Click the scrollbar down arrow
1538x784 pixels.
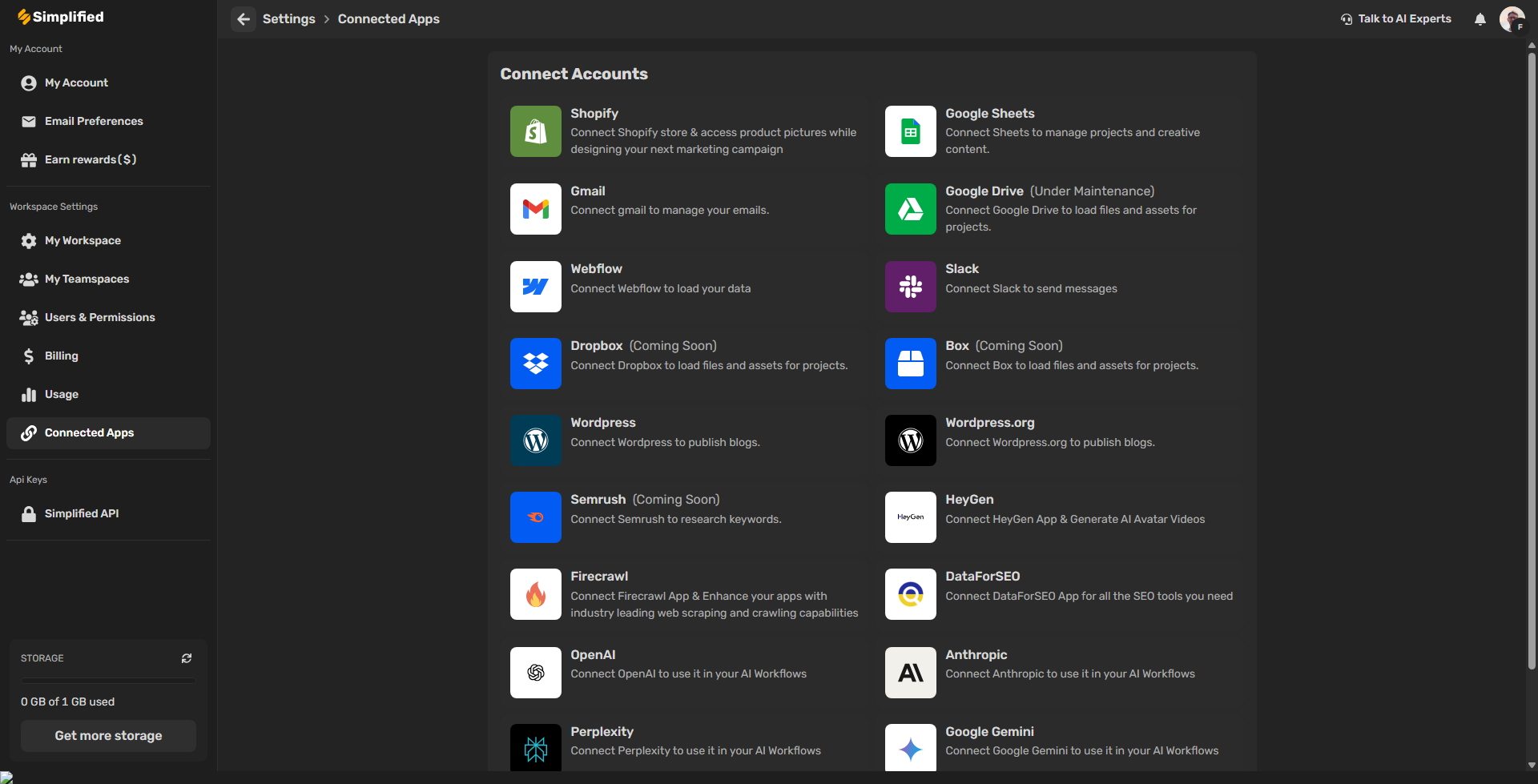coord(1532,766)
